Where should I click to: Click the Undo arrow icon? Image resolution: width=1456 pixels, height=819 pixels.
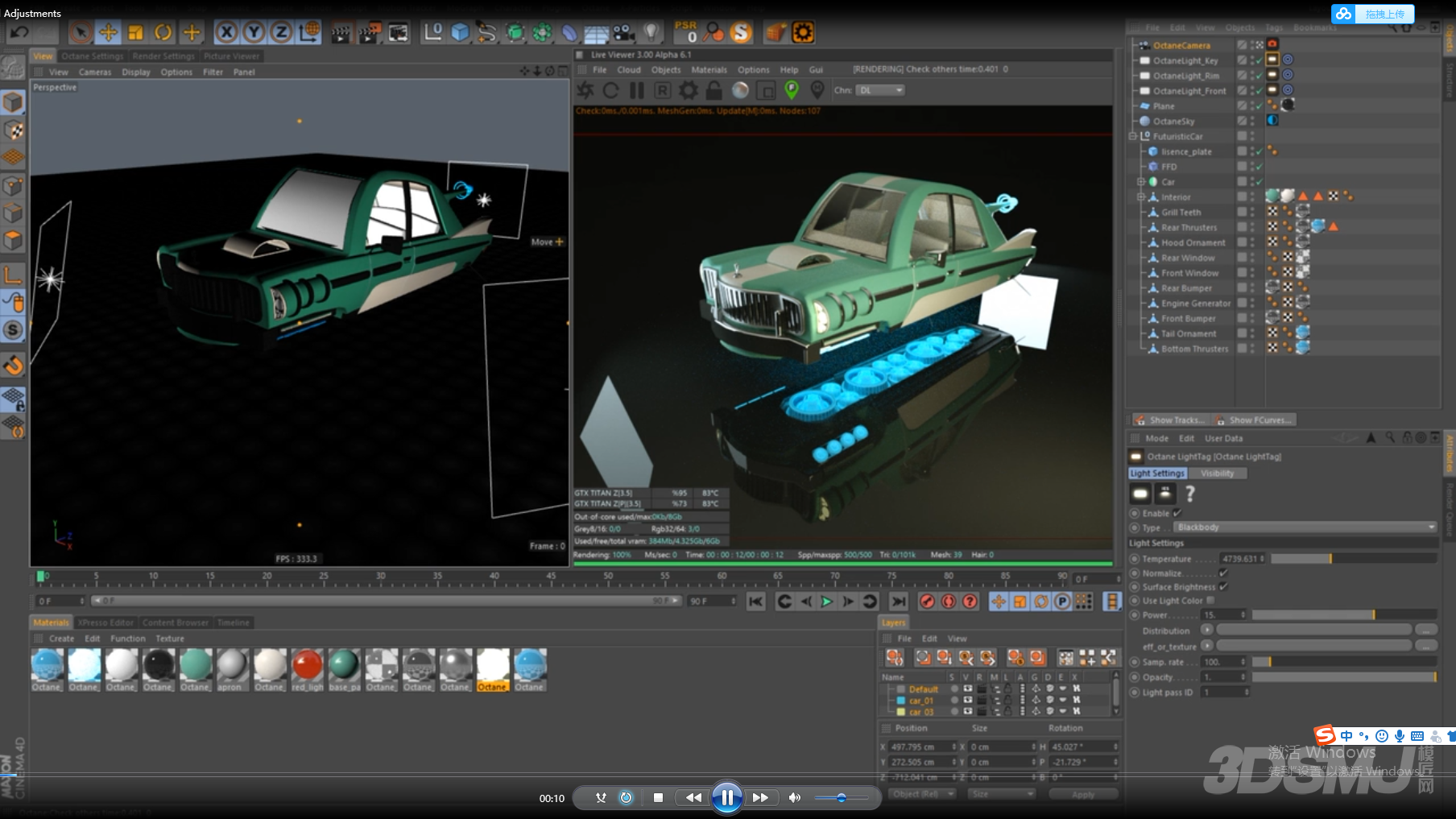[20, 32]
